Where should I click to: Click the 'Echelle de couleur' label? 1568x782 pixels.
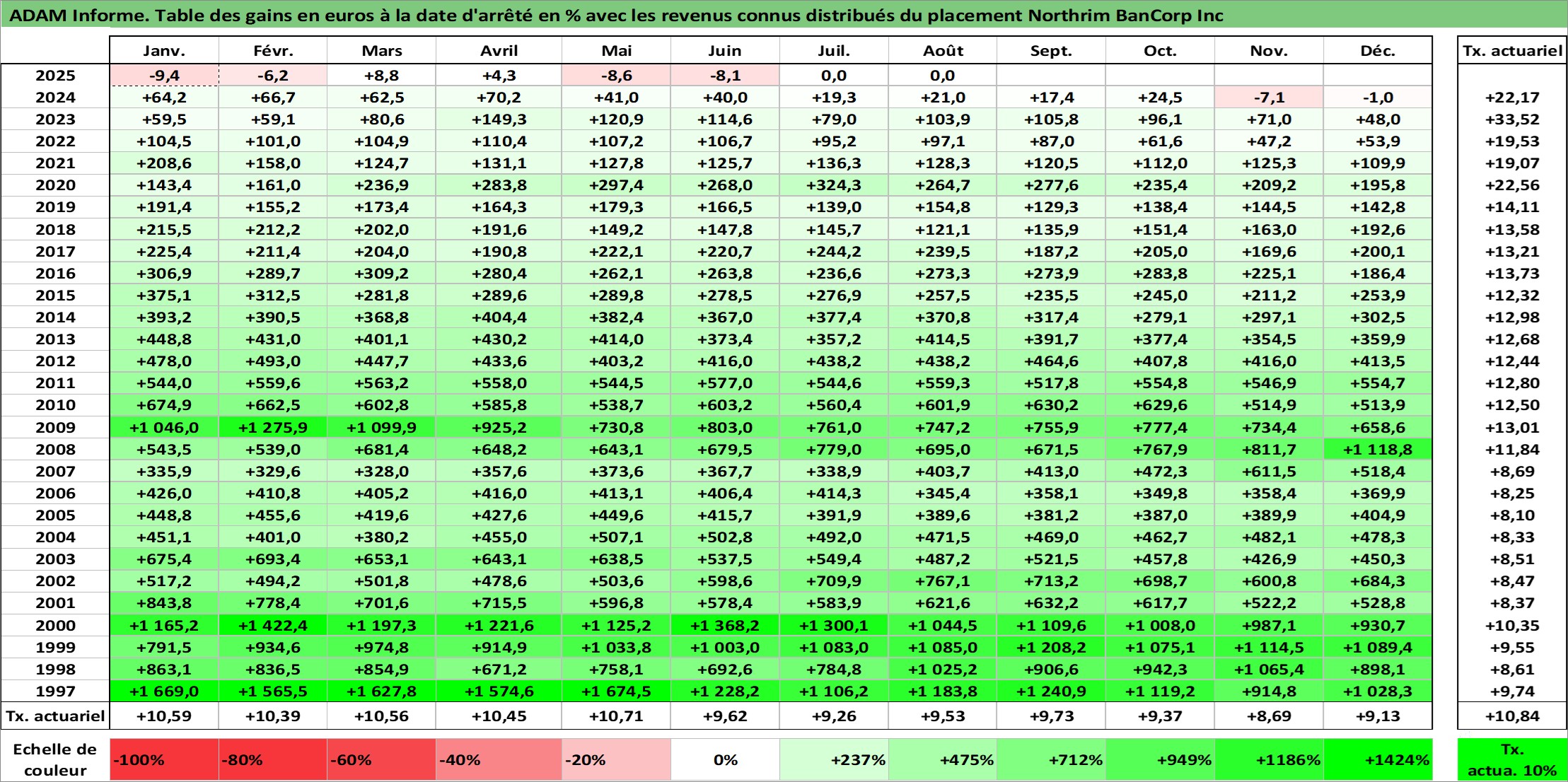[x=55, y=759]
